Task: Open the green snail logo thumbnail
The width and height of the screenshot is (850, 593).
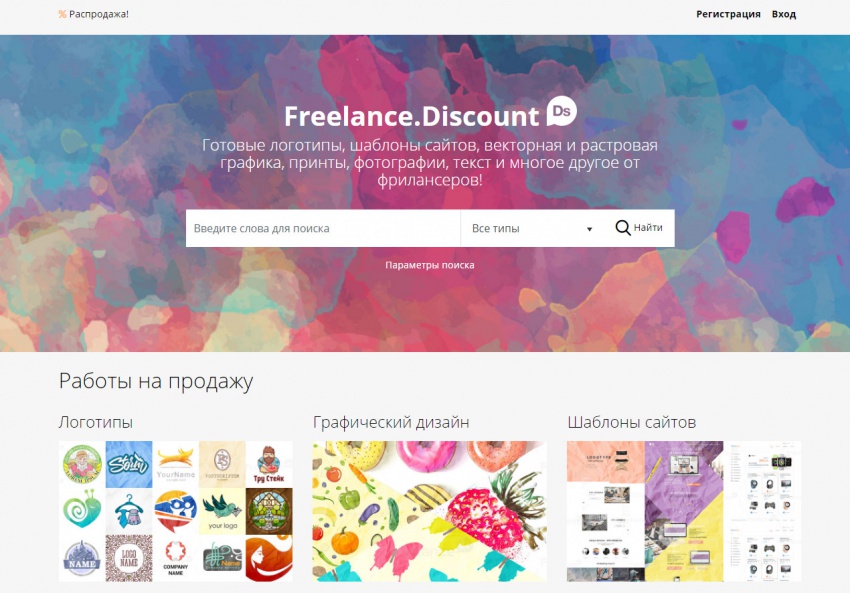Action: (82, 511)
